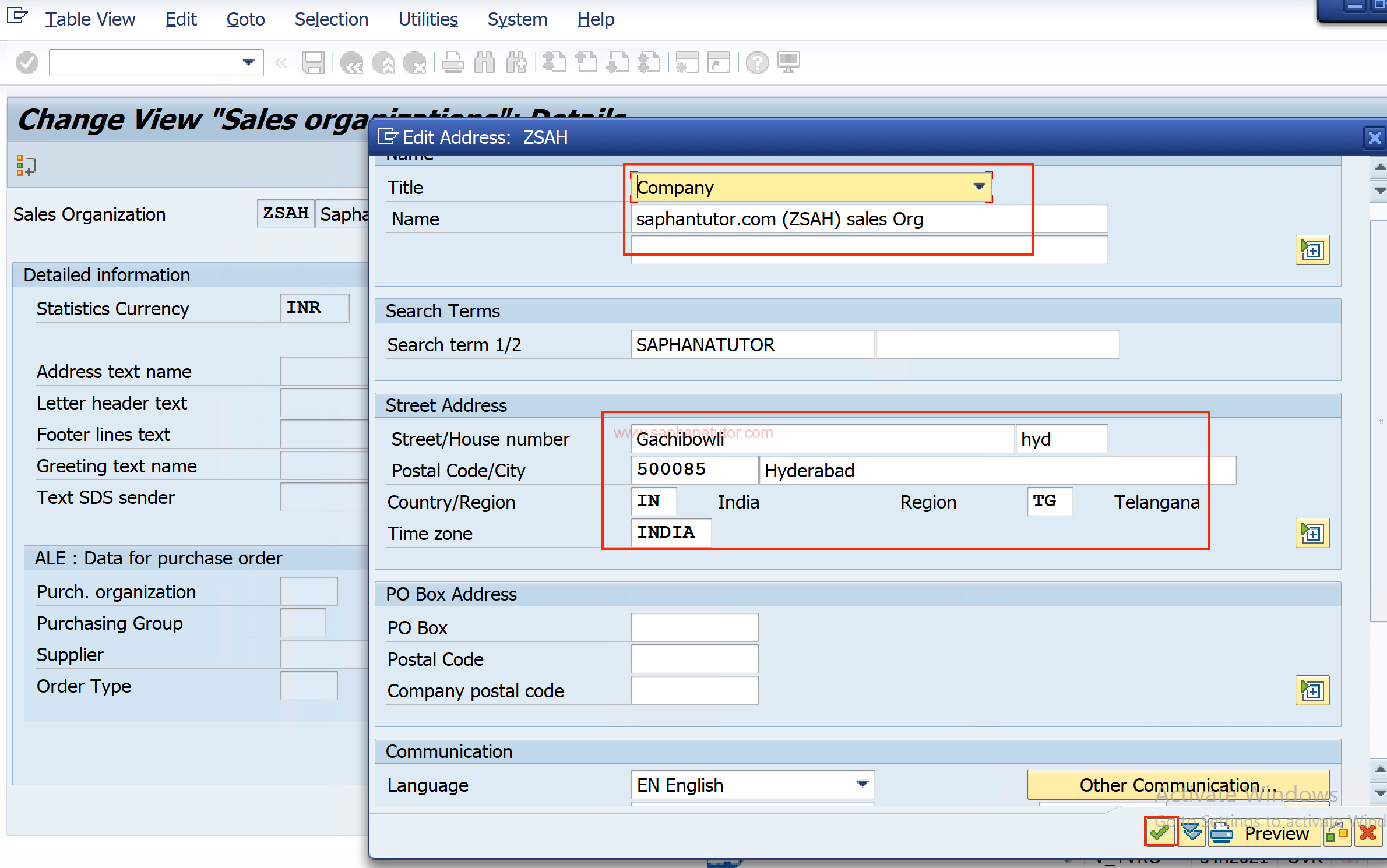Click the PO Box input field
The height and width of the screenshot is (868, 1387).
coord(694,628)
